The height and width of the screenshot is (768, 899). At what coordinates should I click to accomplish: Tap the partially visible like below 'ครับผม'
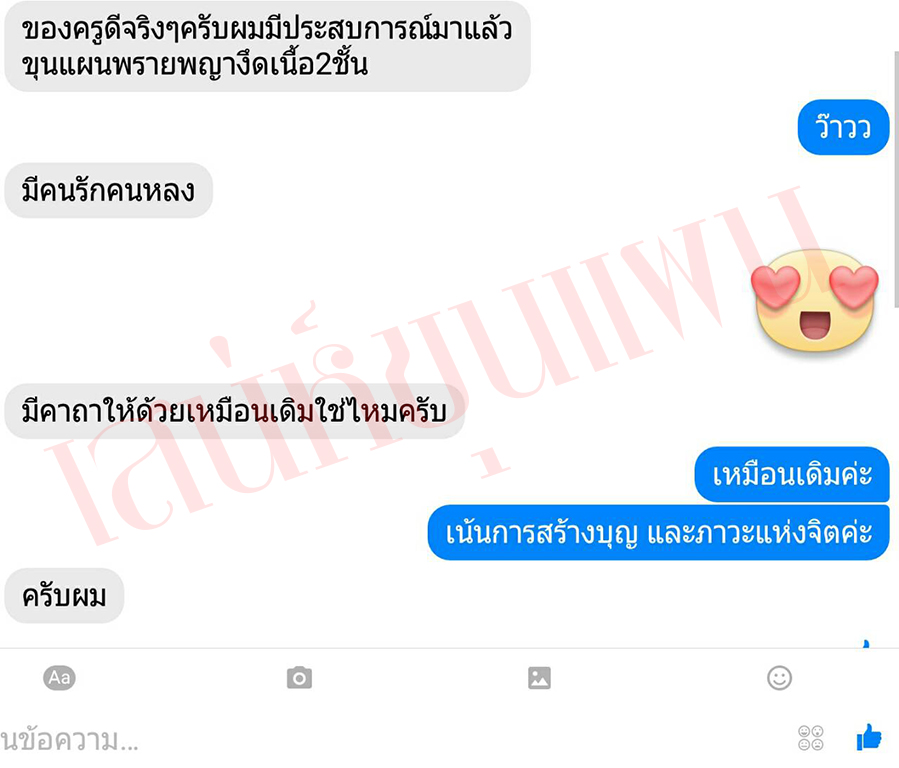(866, 644)
